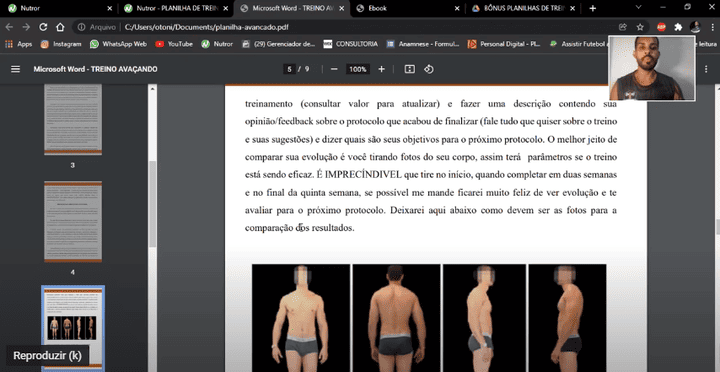The width and height of the screenshot is (720, 372).
Task: Click the back-view body photo
Action: coord(396,318)
